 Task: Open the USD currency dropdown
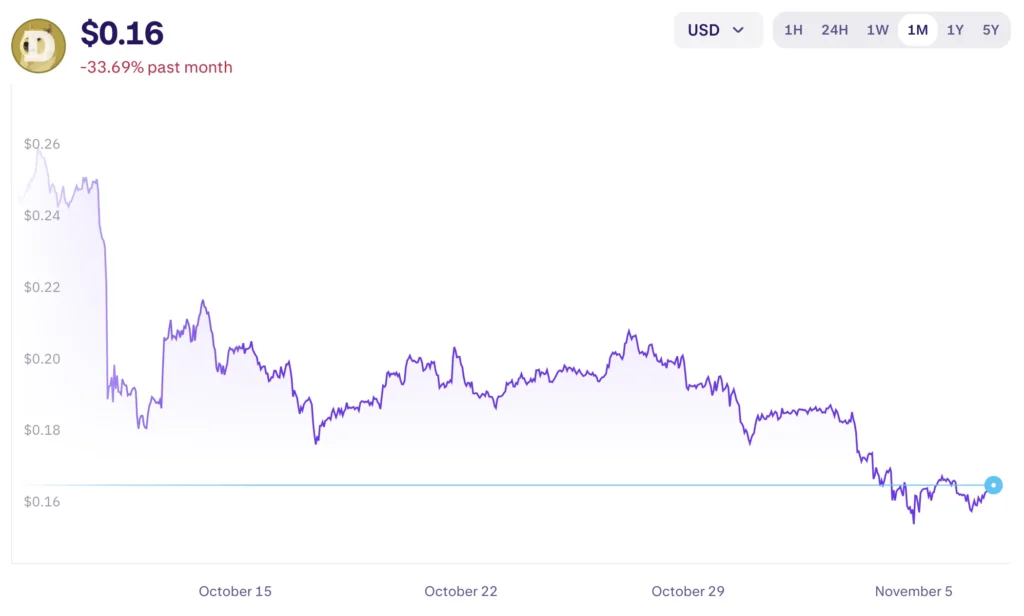point(717,30)
